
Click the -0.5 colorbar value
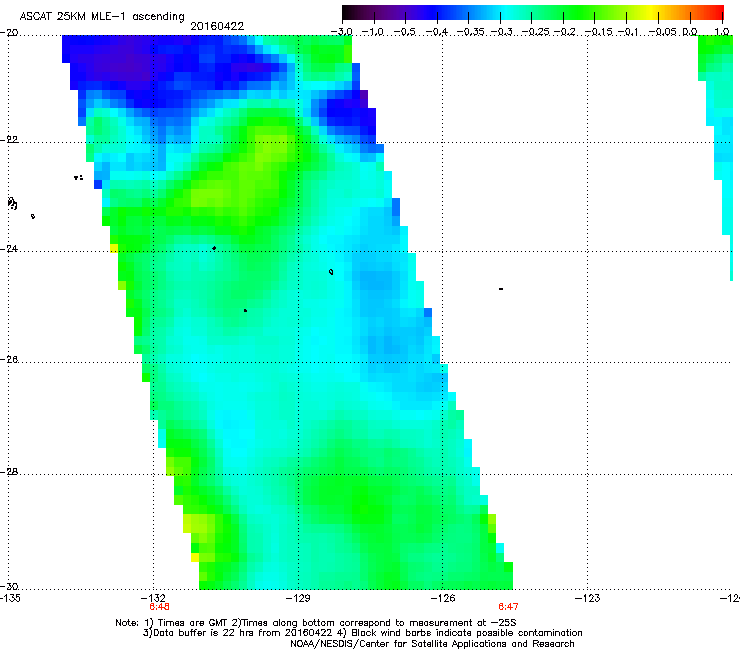coord(405,32)
